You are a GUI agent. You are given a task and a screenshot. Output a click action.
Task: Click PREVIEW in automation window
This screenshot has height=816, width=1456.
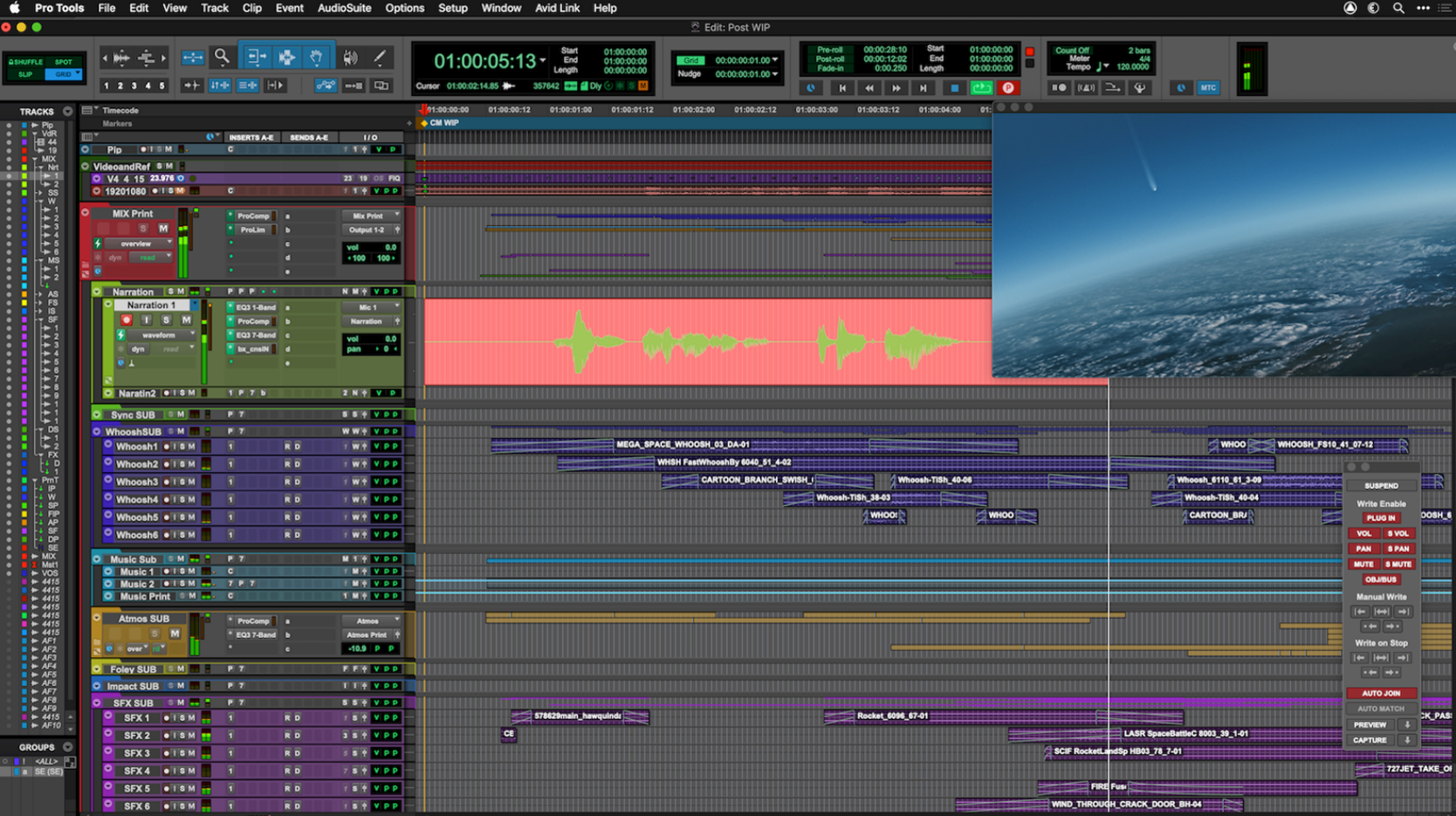click(1370, 724)
